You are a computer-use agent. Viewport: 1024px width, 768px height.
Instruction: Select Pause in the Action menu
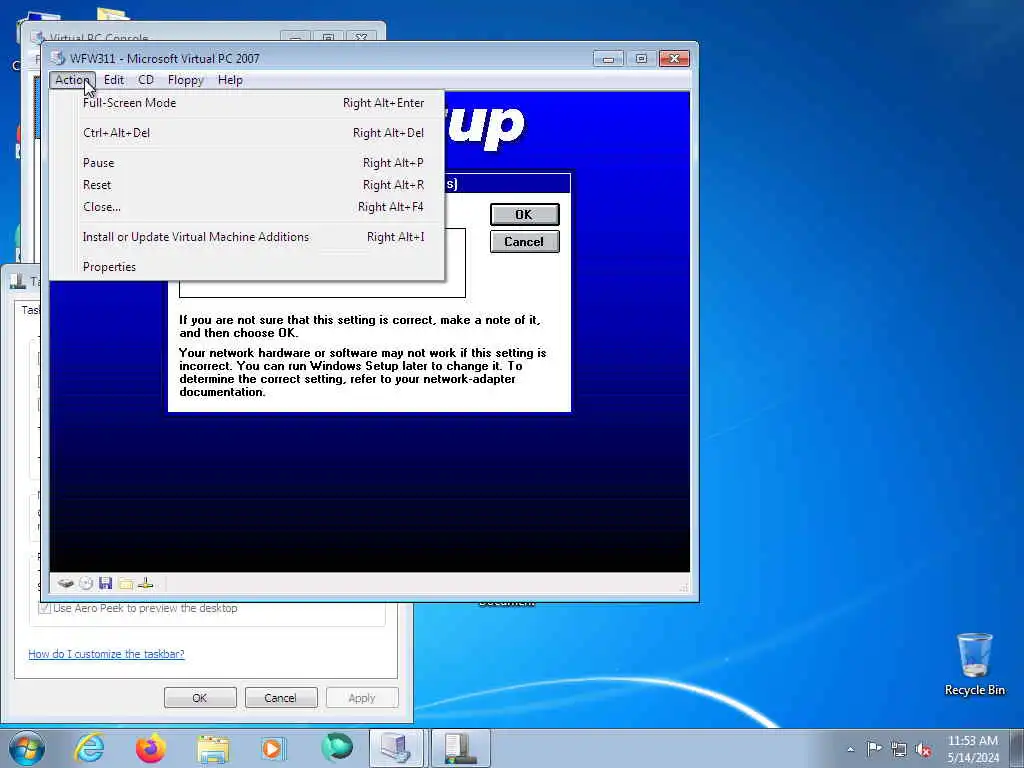coord(247,163)
